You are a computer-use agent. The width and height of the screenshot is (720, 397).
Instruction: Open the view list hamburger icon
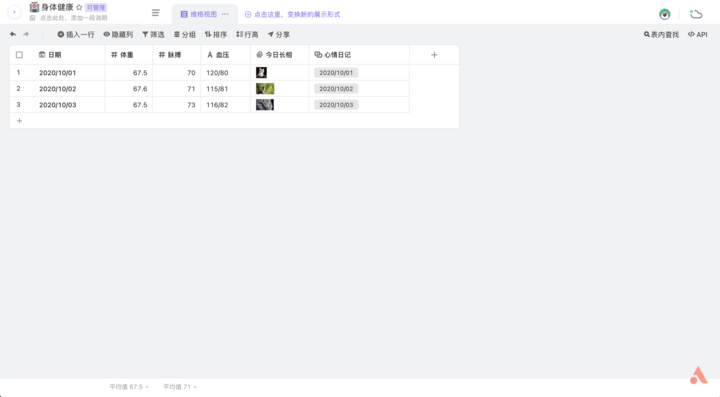tap(156, 13)
